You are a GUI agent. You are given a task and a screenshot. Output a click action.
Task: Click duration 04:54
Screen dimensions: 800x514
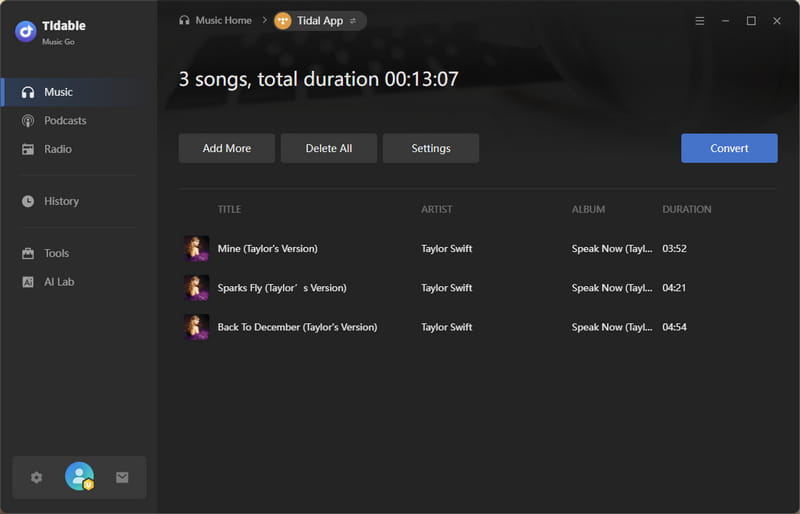(674, 327)
